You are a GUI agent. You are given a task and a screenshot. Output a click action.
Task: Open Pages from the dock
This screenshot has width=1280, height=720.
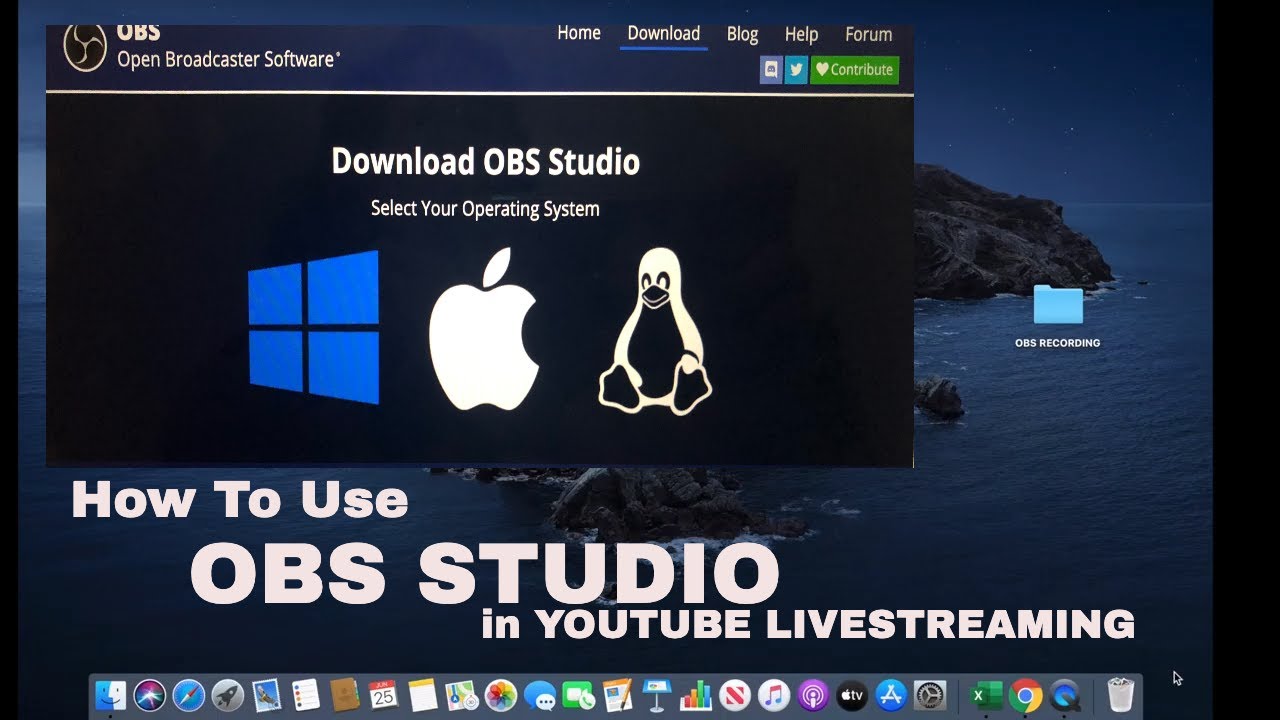617,695
